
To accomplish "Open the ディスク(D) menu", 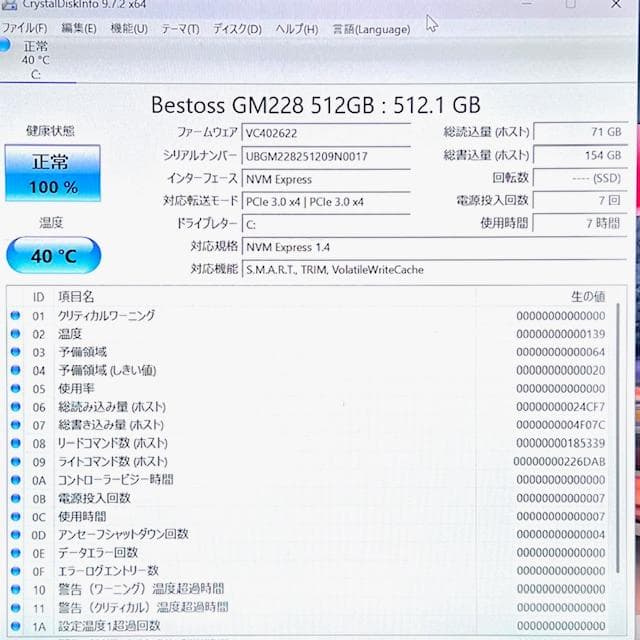I will tap(237, 29).
